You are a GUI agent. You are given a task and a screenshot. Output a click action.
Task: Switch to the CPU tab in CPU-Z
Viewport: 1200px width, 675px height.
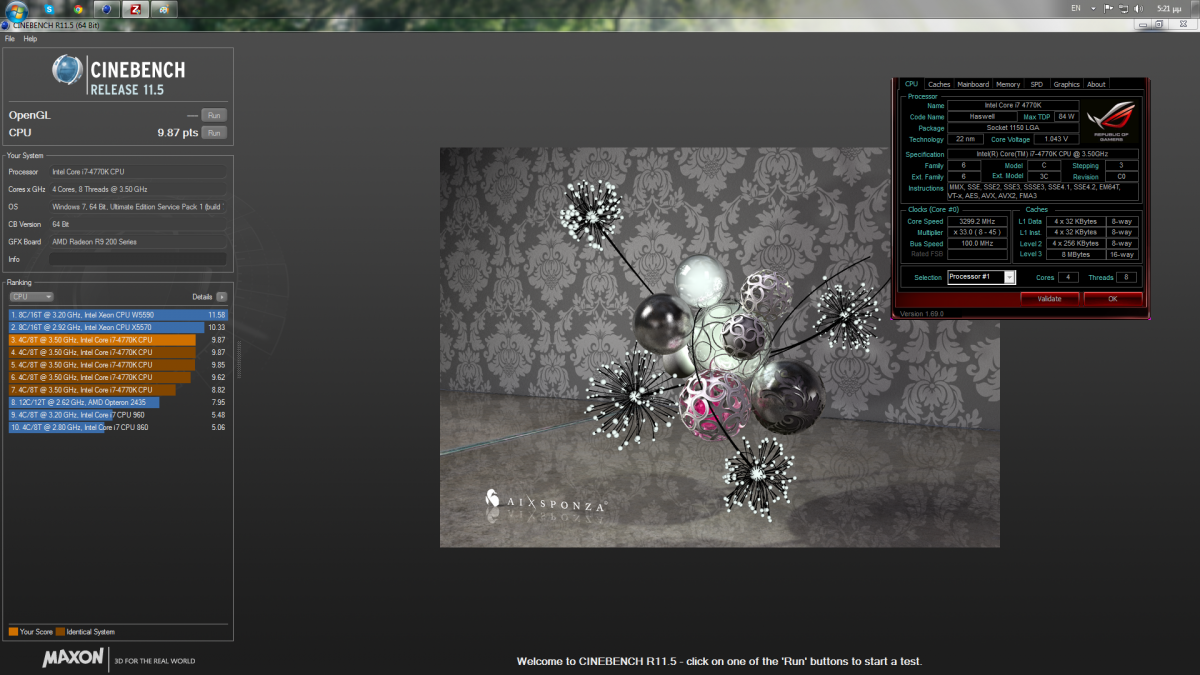(x=911, y=84)
